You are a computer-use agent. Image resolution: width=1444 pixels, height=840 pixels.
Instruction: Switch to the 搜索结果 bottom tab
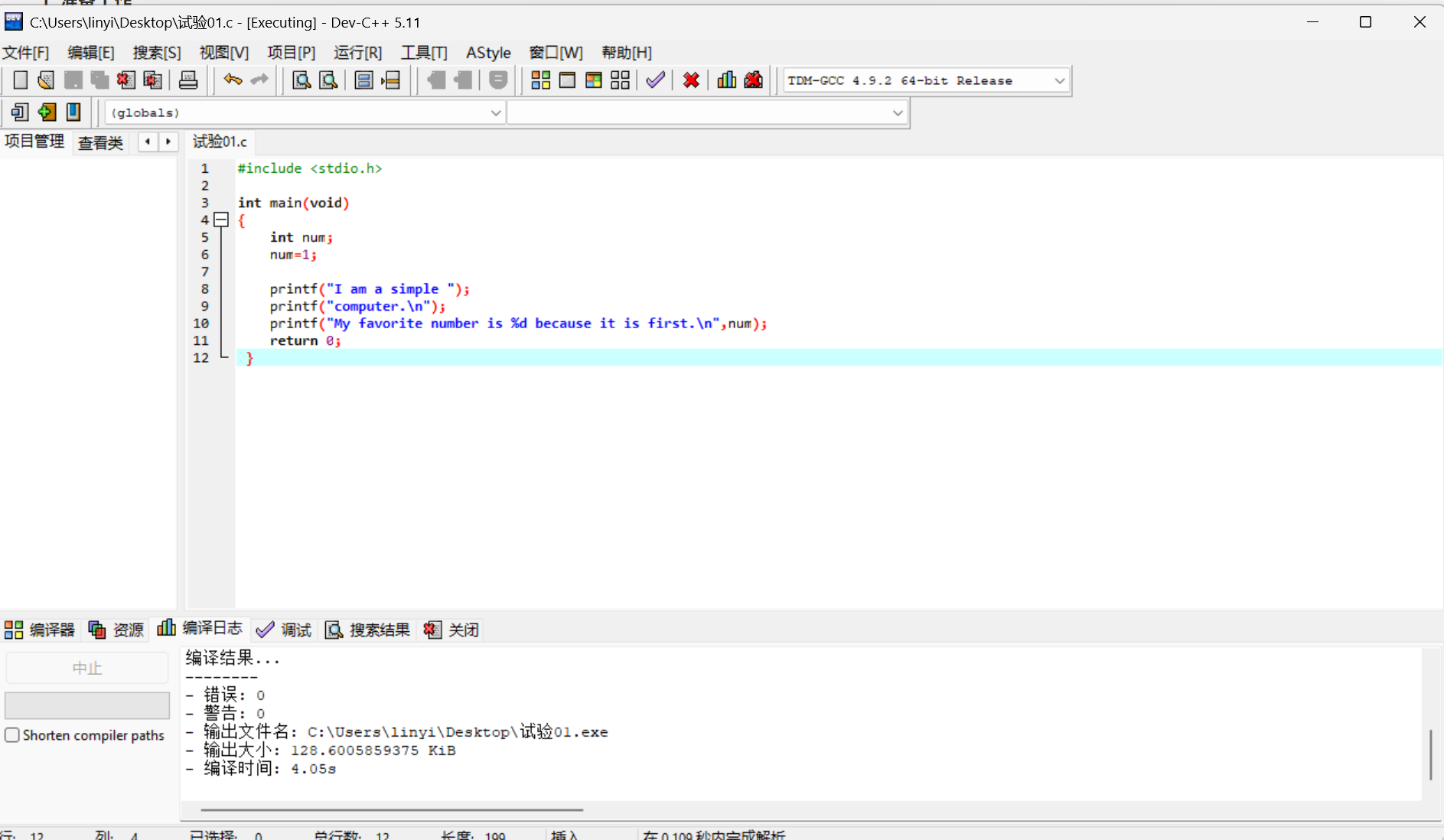(367, 630)
